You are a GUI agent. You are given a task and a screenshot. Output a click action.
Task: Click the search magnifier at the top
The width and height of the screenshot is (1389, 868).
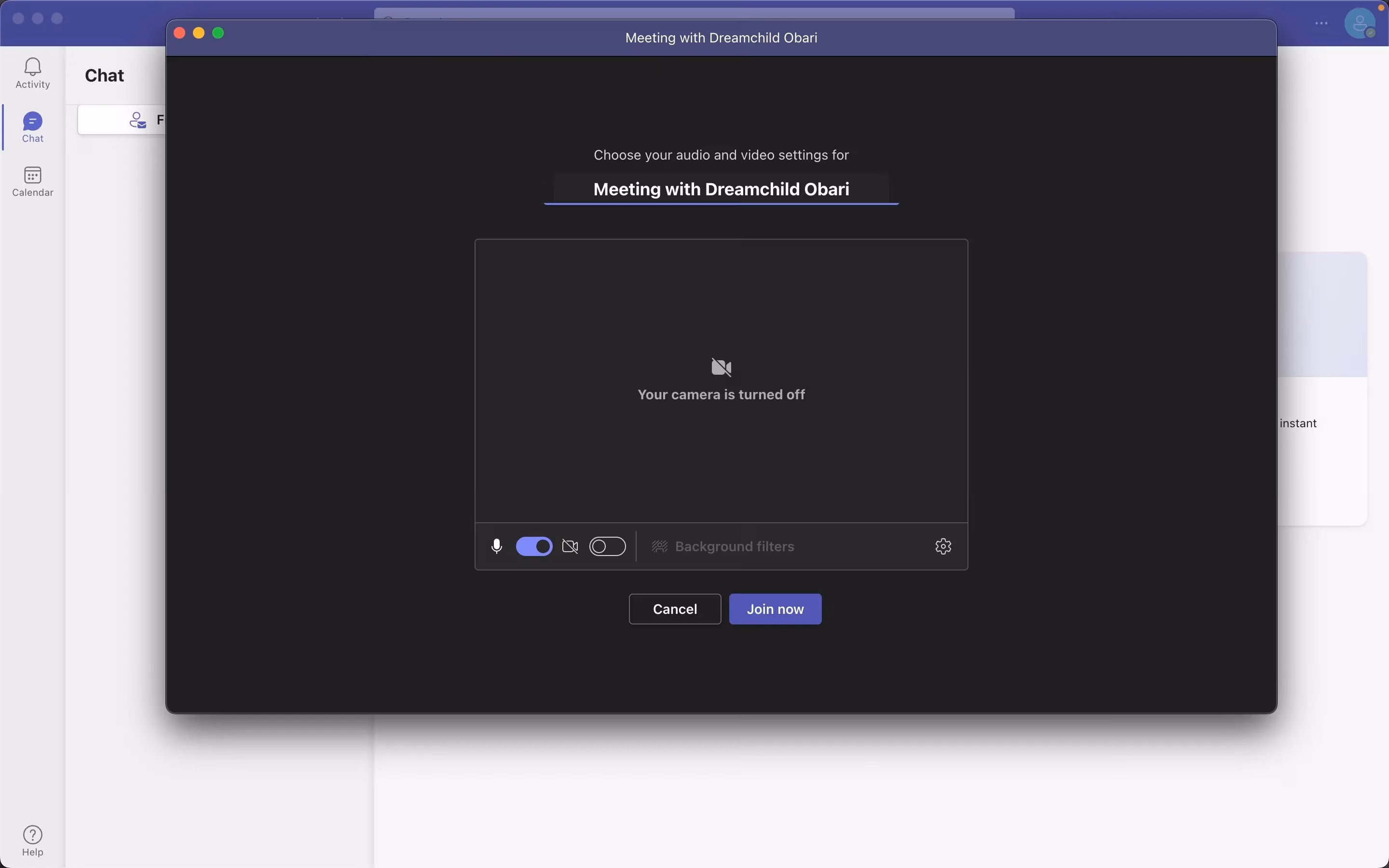(389, 18)
